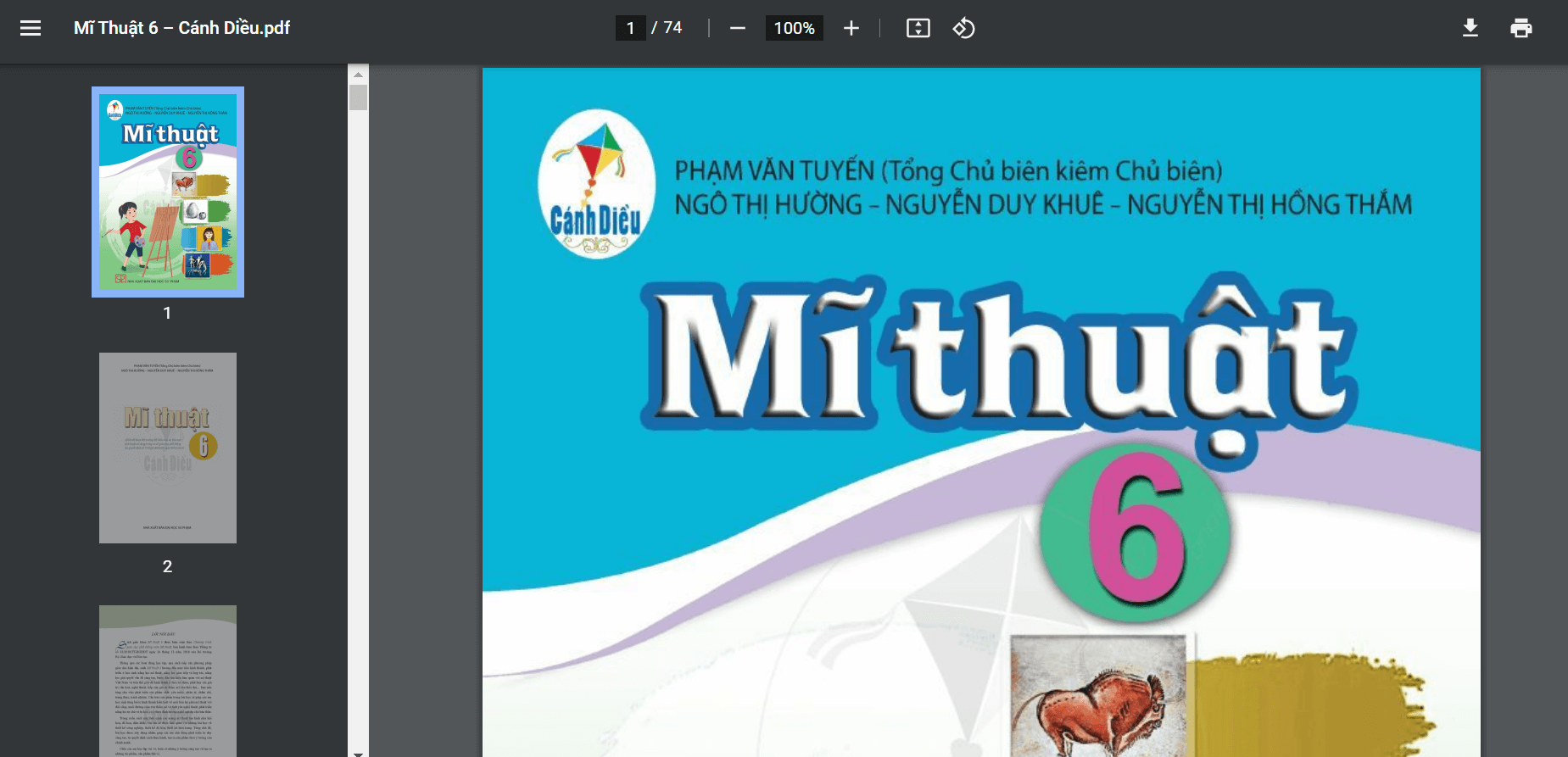Toggle the sidebar hamburger menu

coord(31,28)
